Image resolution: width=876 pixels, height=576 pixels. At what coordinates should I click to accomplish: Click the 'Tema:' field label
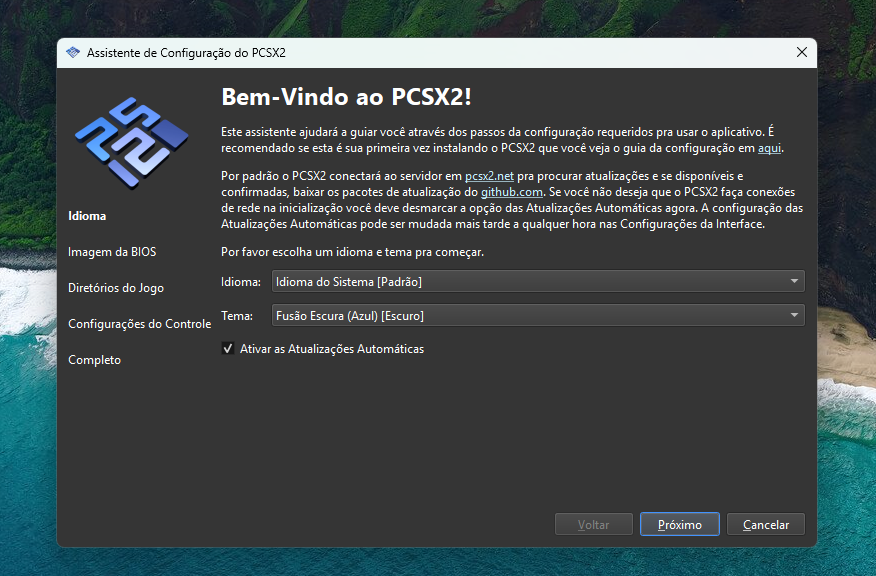237,316
